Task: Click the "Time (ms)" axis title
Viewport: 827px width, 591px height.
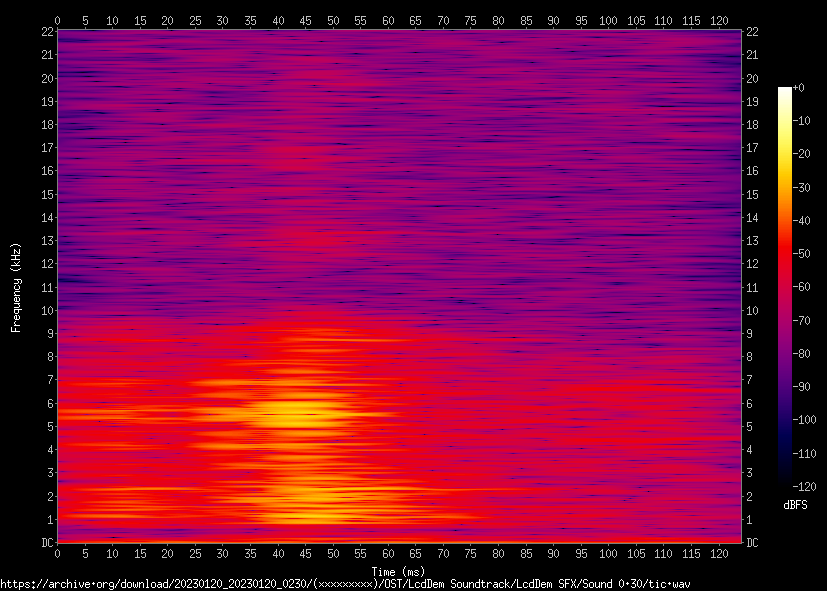Action: 398,571
